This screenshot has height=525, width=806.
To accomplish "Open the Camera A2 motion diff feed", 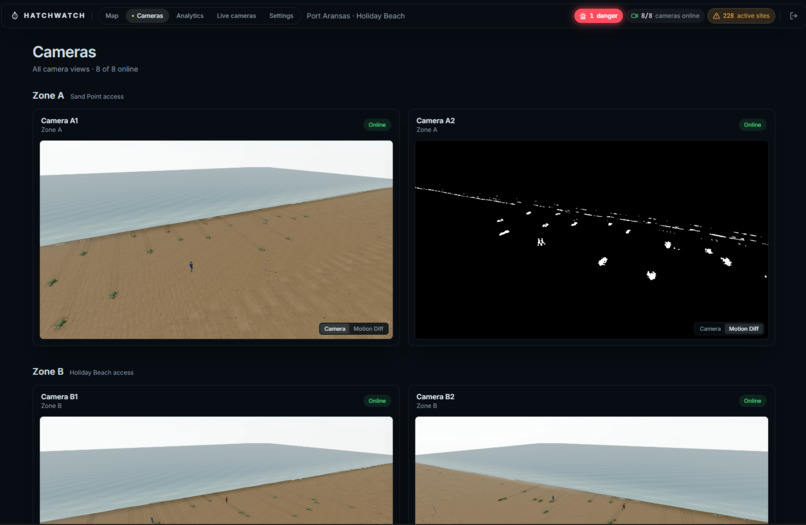I will (592, 240).
